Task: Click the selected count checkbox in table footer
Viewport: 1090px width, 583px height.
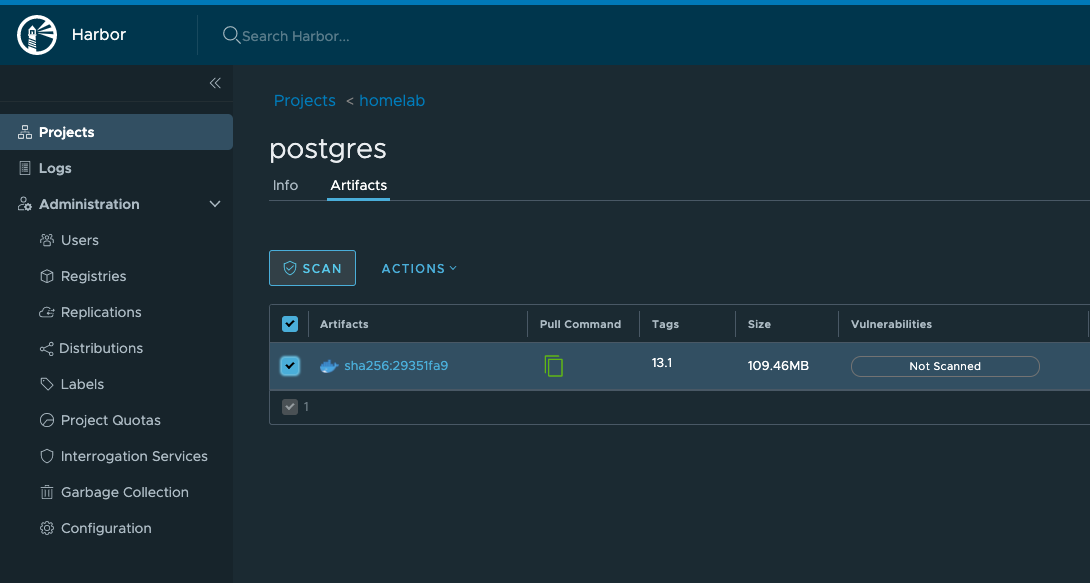Action: tap(290, 407)
